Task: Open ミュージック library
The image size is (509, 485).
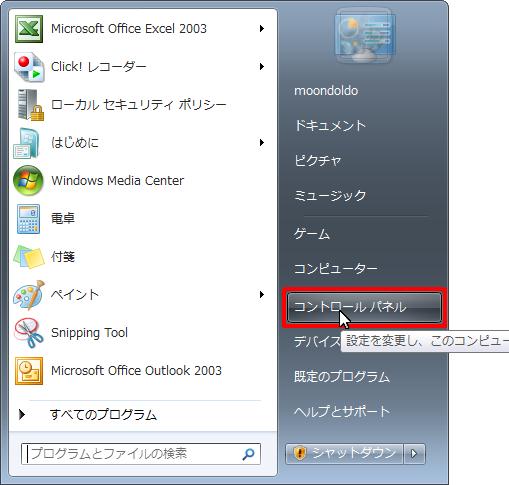Action: point(330,195)
